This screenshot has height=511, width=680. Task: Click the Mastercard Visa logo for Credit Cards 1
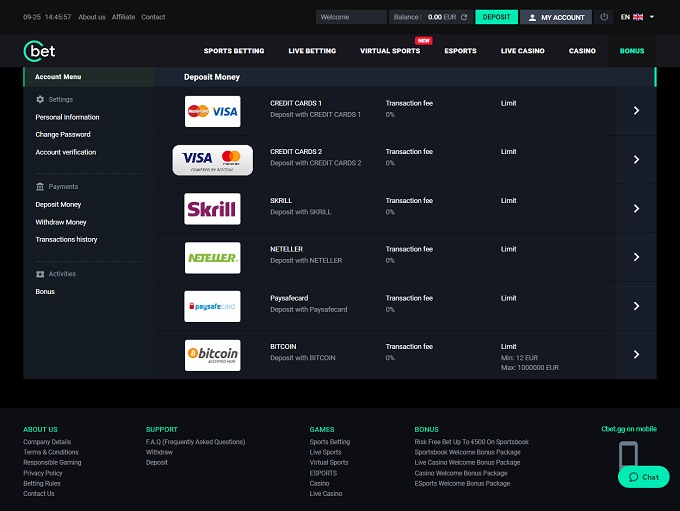212,111
